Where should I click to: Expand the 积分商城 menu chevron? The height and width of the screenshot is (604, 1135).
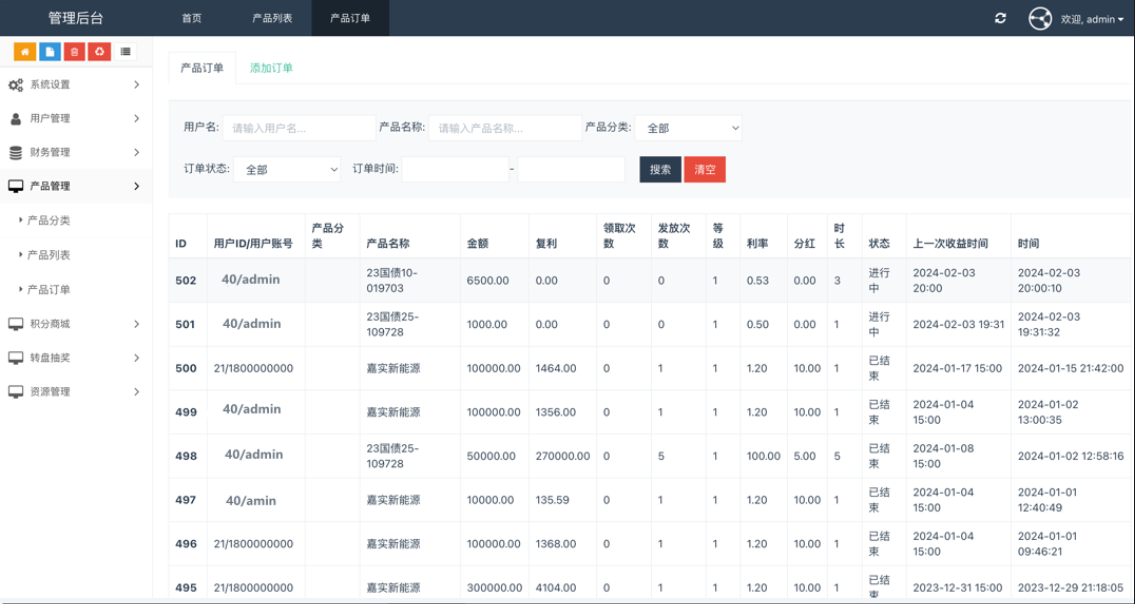[137, 324]
